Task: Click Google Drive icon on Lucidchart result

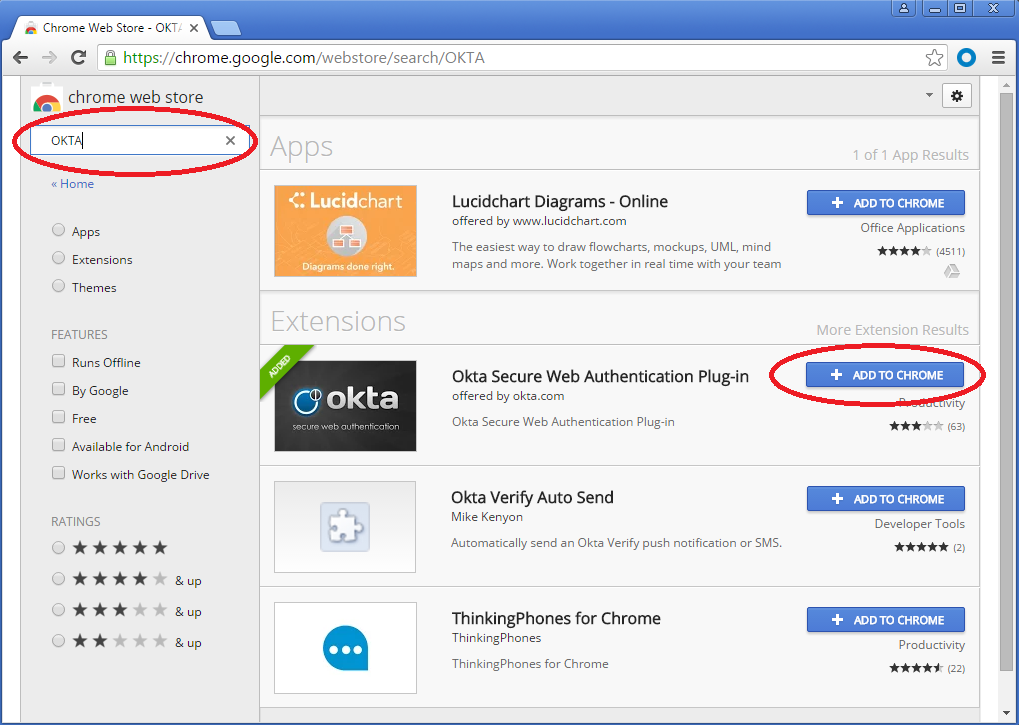Action: pos(951,272)
